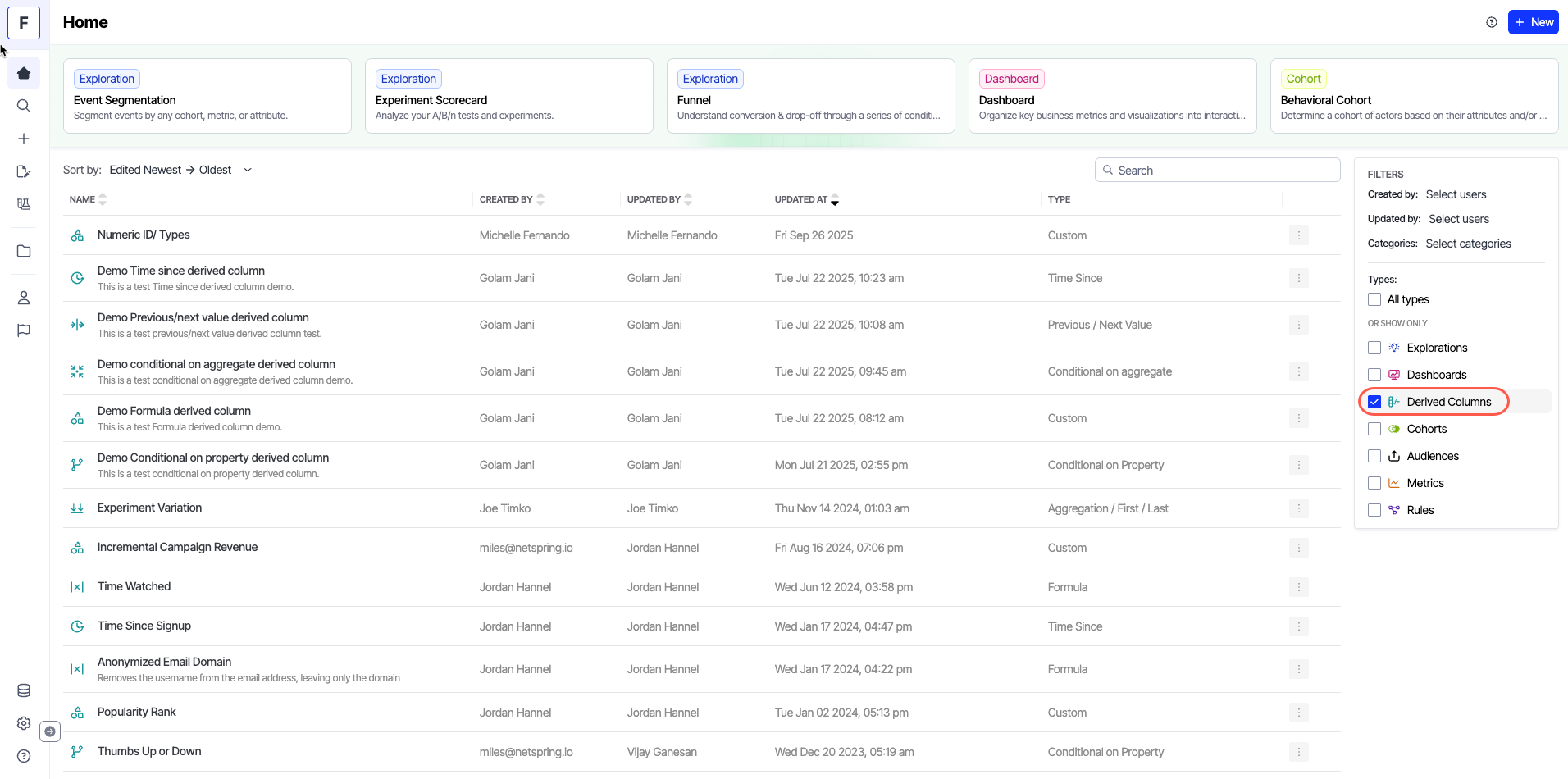Check the All types checkbox
The width and height of the screenshot is (1568, 779).
1374,299
